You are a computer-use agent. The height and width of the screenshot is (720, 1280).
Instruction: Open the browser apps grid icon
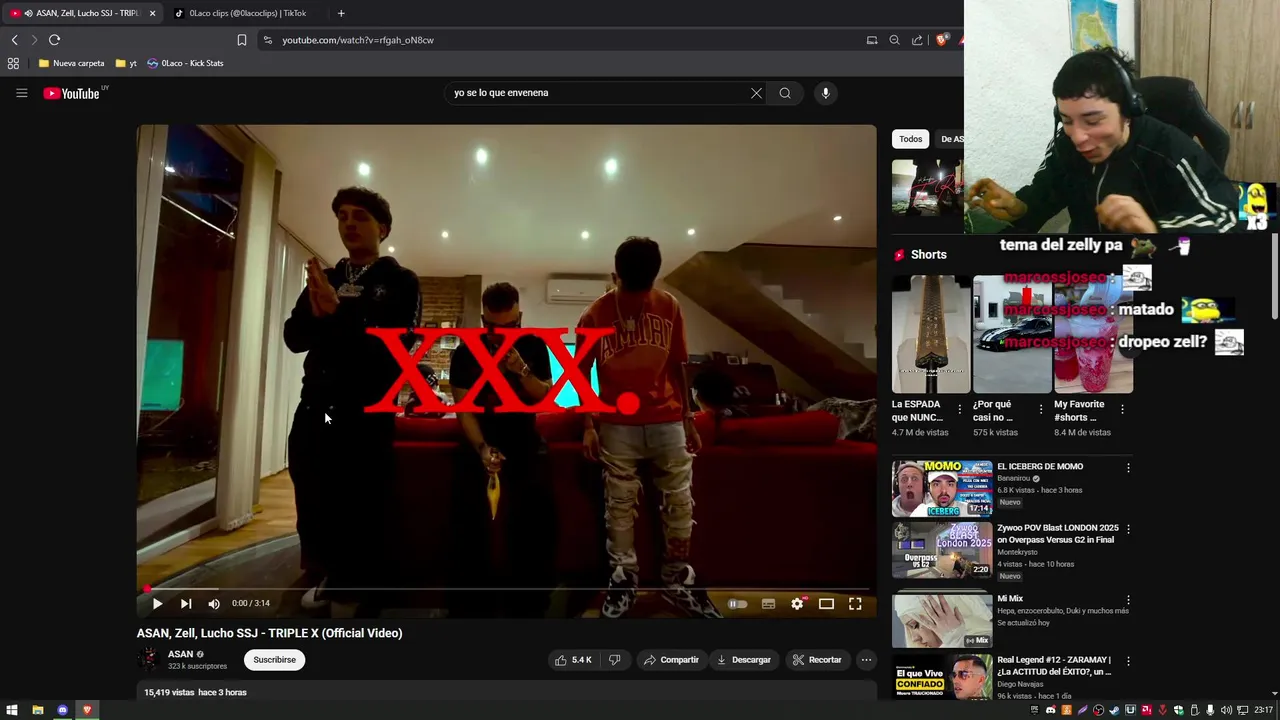(x=13, y=63)
